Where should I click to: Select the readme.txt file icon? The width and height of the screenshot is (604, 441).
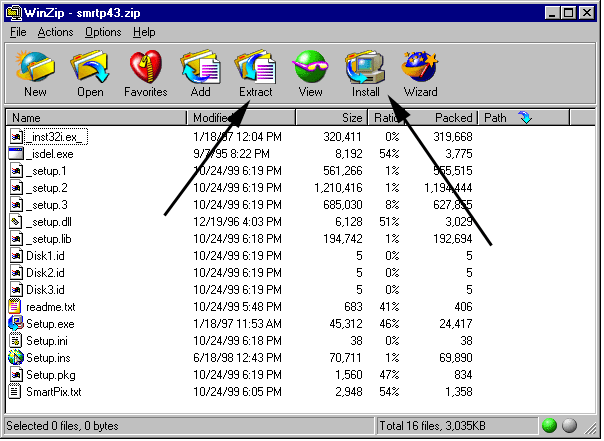pyautogui.click(x=15, y=307)
